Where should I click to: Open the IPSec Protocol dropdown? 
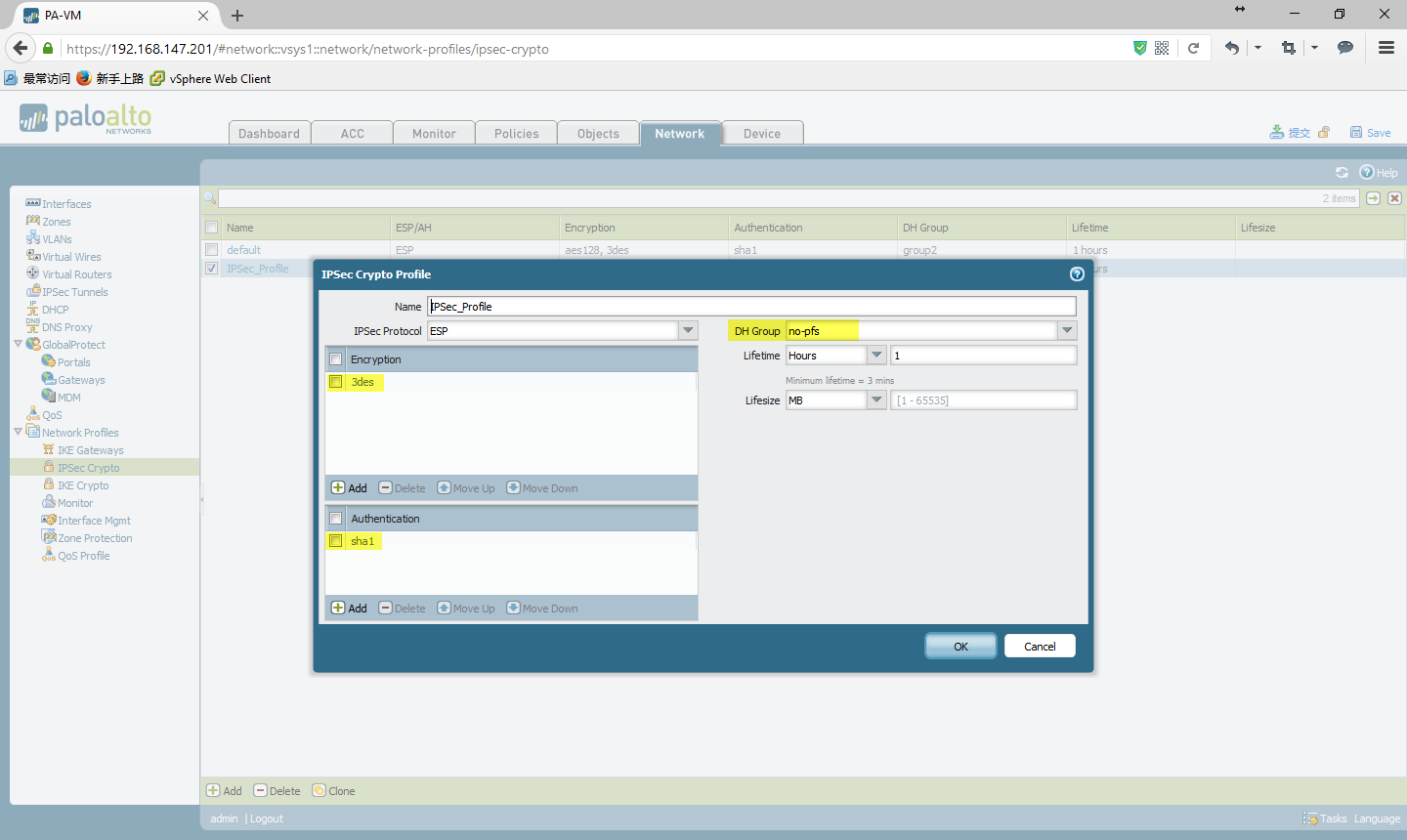[689, 331]
